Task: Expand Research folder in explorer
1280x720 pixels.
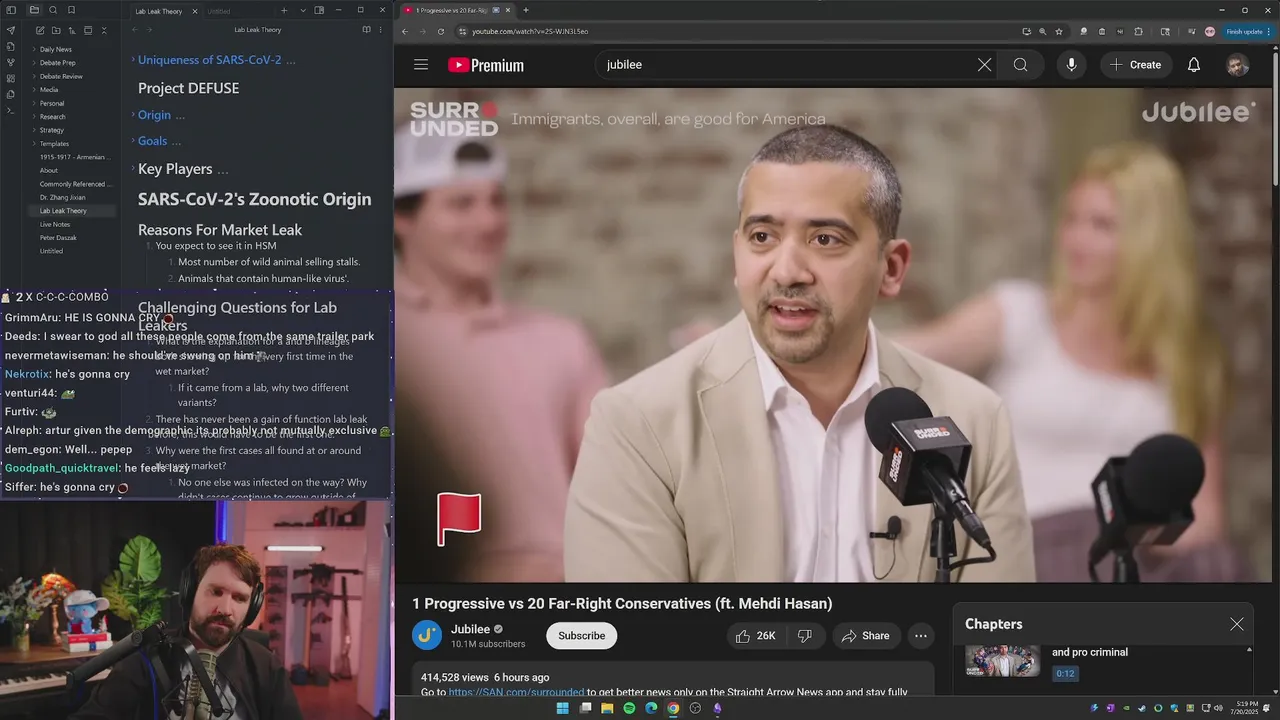Action: tap(52, 117)
